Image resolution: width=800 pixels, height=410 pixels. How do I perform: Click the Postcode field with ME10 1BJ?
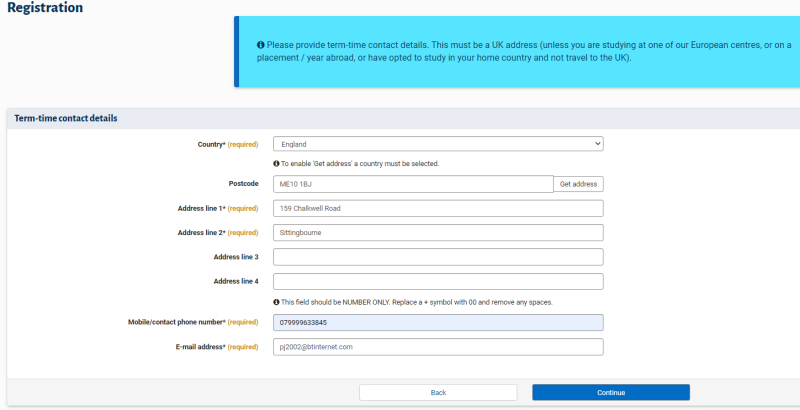pyautogui.click(x=413, y=184)
